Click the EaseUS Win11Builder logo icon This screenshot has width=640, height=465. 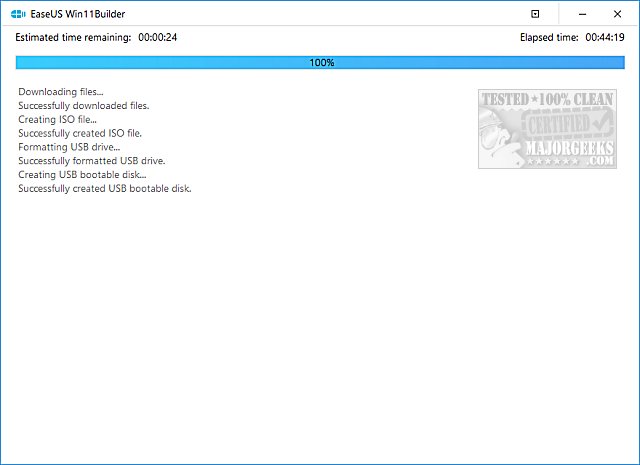pyautogui.click(x=18, y=14)
